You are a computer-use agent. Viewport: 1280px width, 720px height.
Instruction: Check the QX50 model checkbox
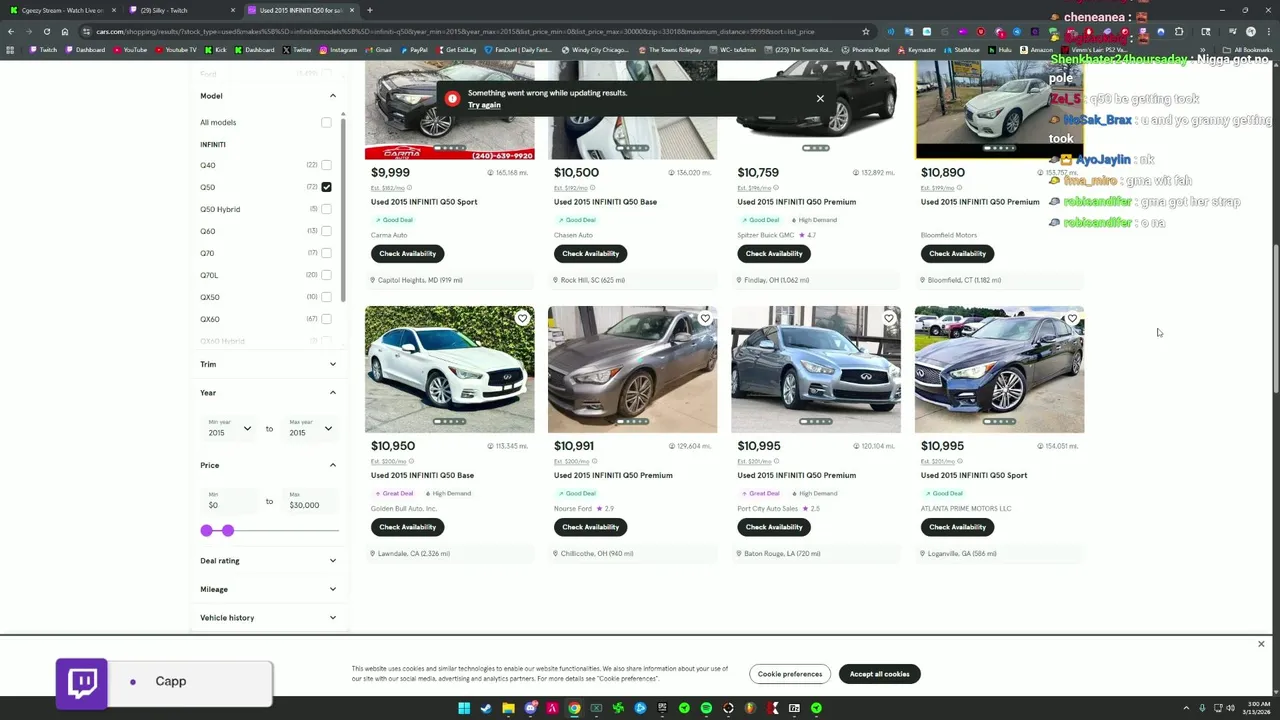[326, 297]
